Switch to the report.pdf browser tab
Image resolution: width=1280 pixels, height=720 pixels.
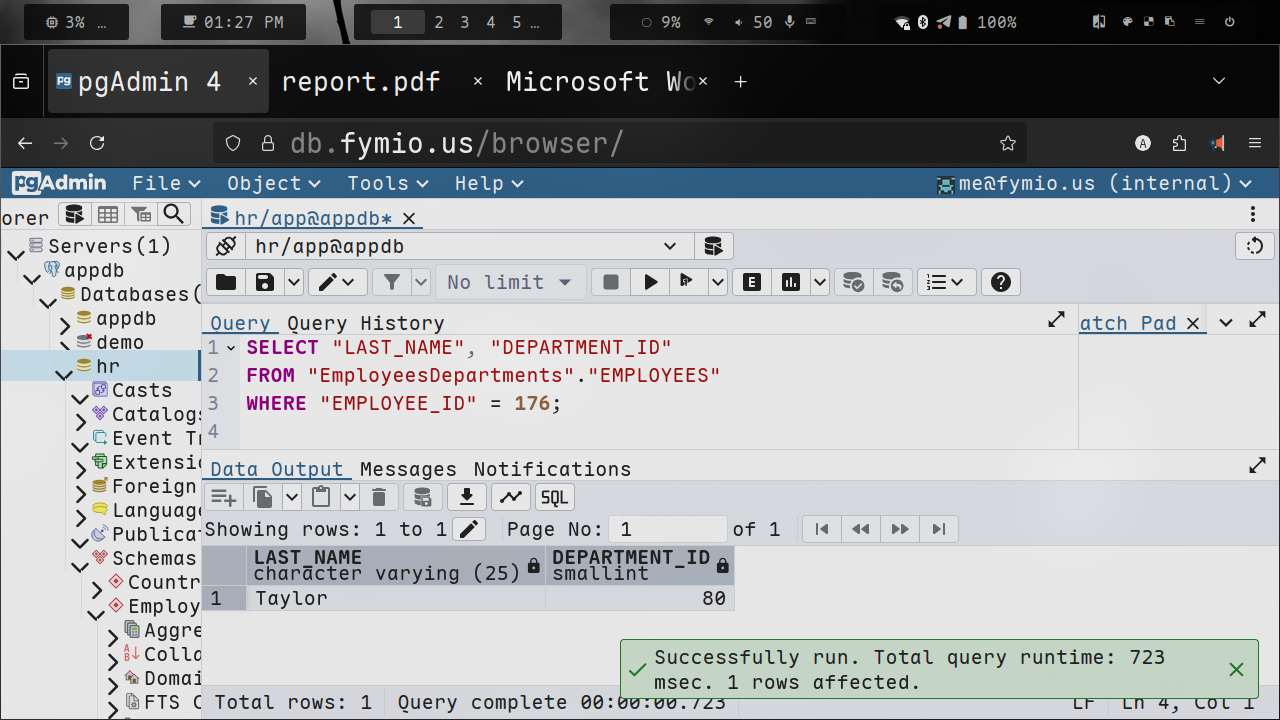tap(361, 82)
